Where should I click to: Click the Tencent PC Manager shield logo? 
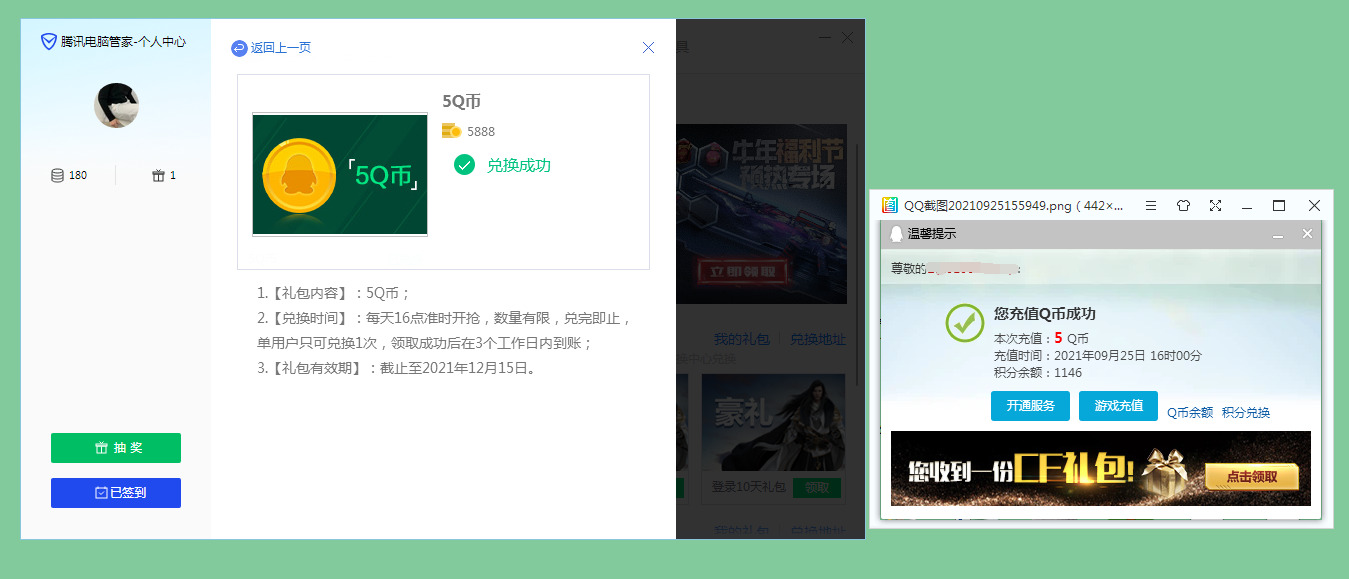pos(48,41)
